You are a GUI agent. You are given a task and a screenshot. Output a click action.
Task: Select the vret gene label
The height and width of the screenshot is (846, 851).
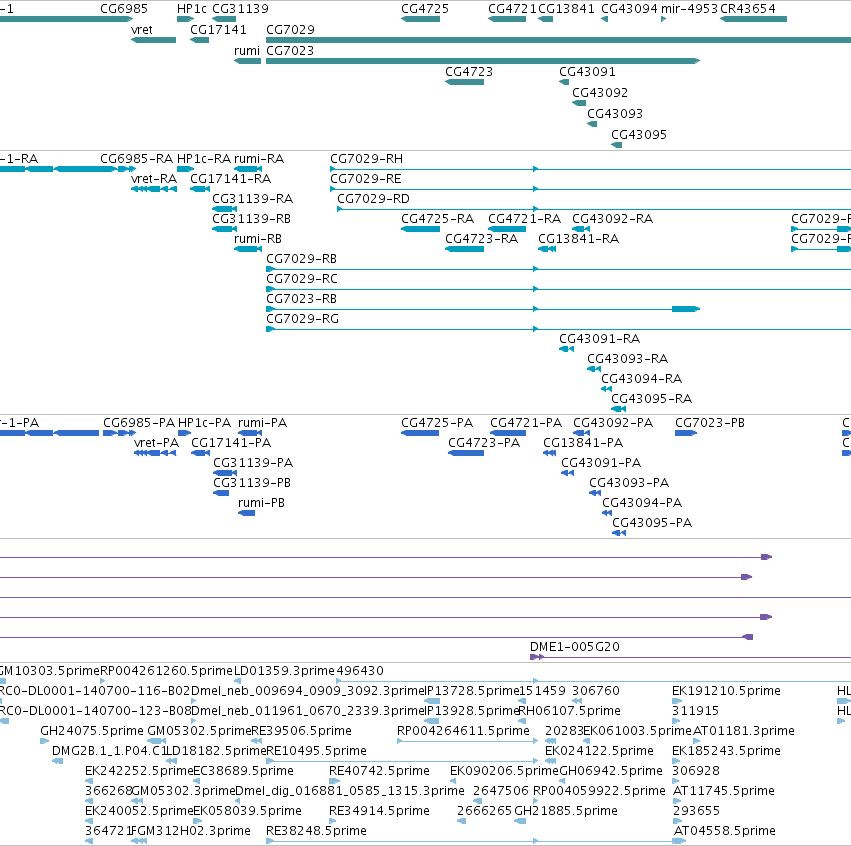[x=142, y=30]
